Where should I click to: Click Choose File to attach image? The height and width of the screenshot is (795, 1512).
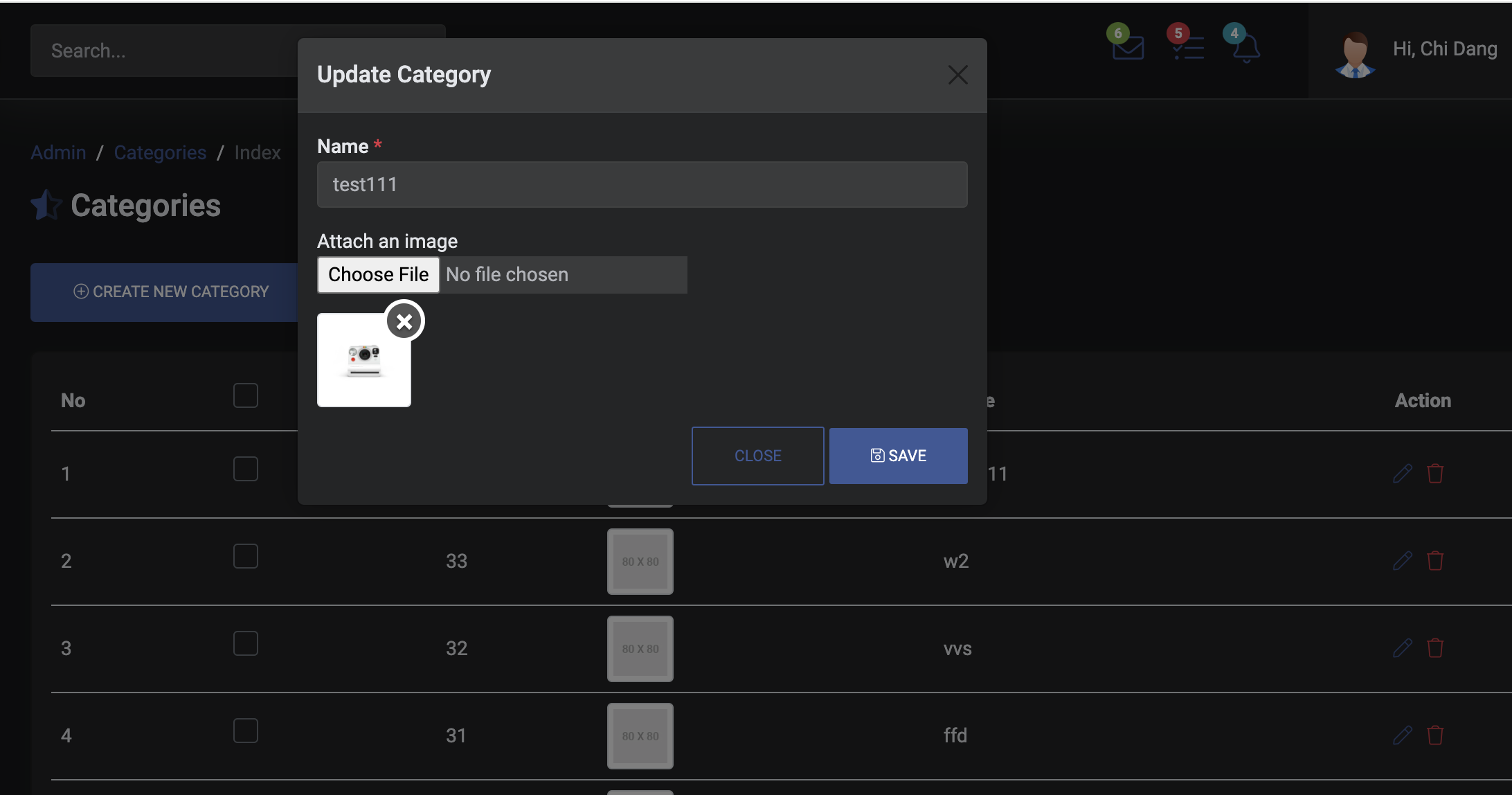378,275
